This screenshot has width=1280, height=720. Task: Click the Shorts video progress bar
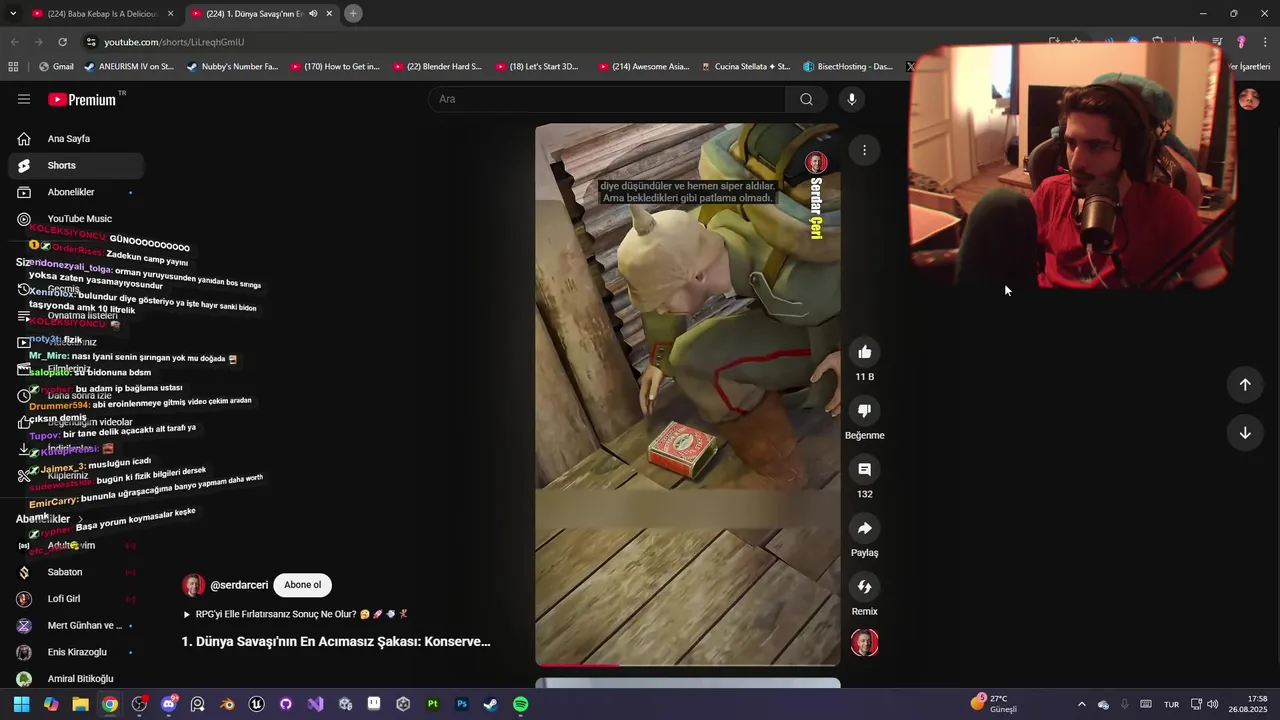tap(688, 664)
